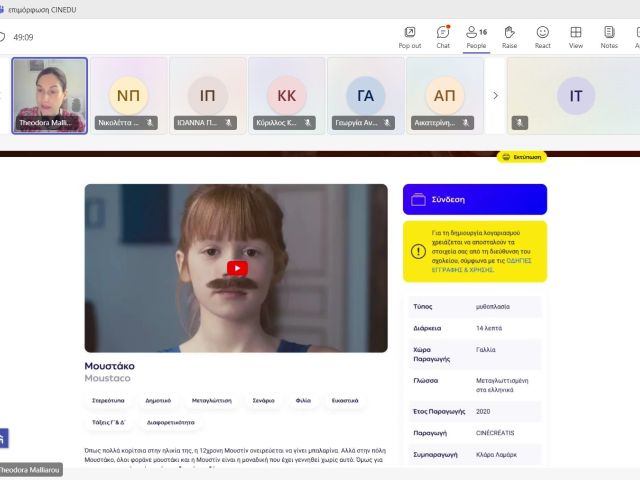
Task: Click the Theodora Malliarou presenter label
Action: [30, 470]
